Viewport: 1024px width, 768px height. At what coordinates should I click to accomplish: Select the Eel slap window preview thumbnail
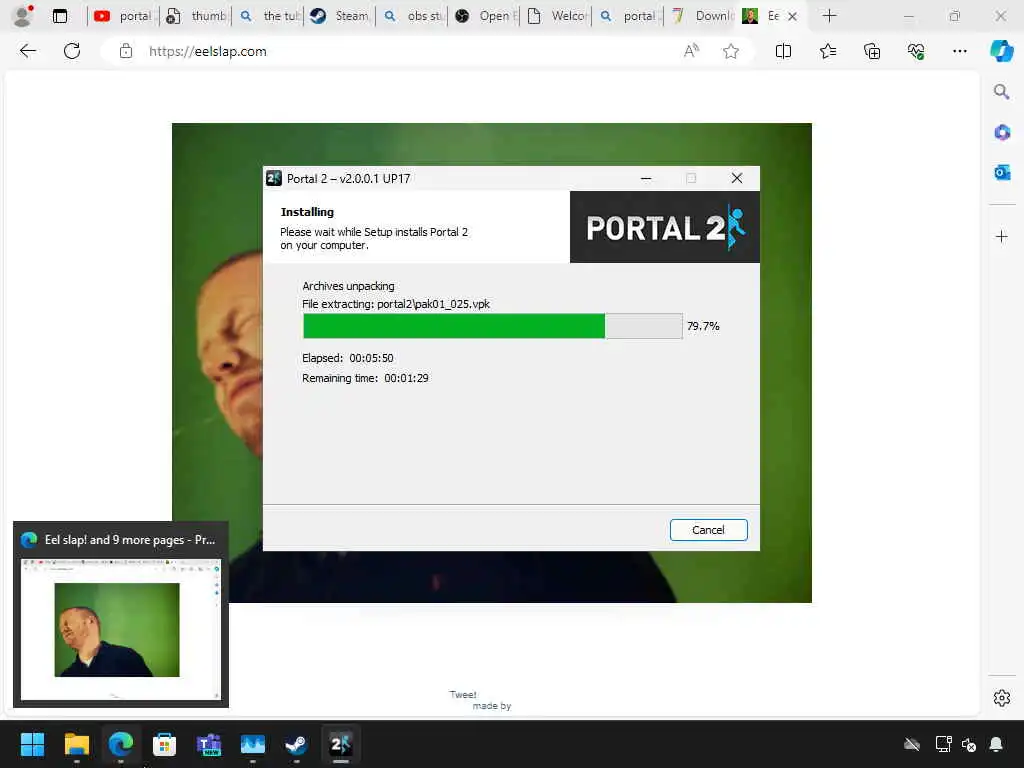click(121, 629)
